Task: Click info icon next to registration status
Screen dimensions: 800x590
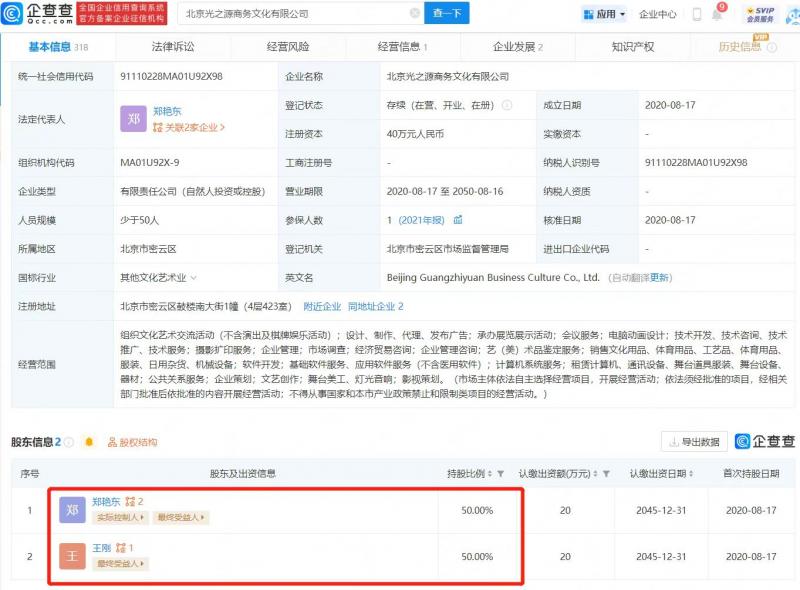Action: point(507,105)
